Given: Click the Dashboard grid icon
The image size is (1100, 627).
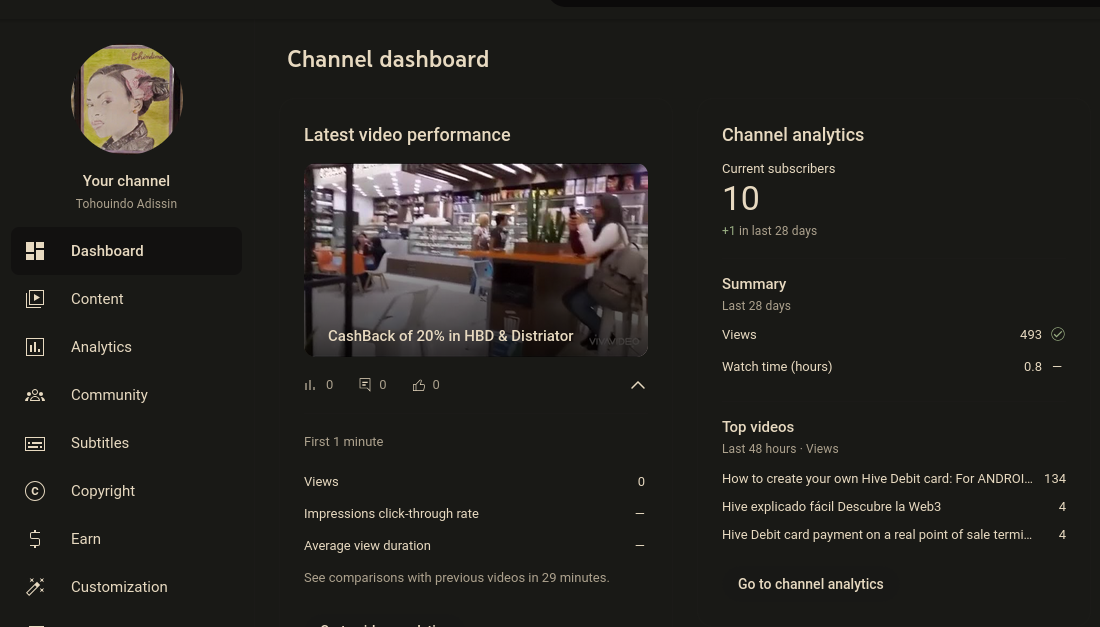Looking at the screenshot, I should point(35,251).
